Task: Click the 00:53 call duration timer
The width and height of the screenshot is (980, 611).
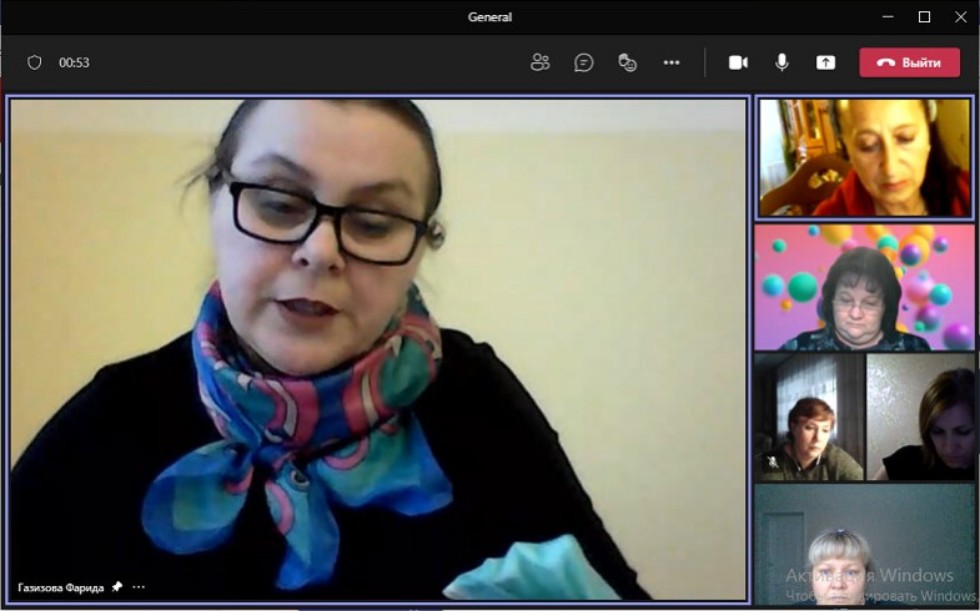Action: coord(74,62)
